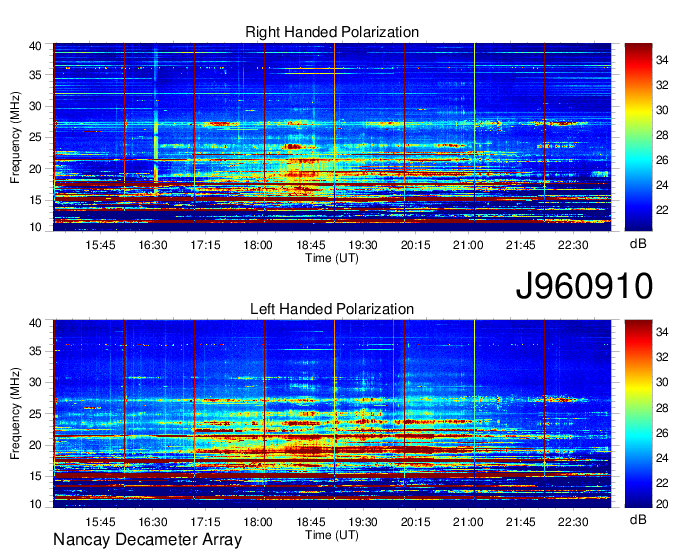Select 17:15 time tick of Right Handed plot
The width and height of the screenshot is (680, 552).
pyautogui.click(x=205, y=245)
